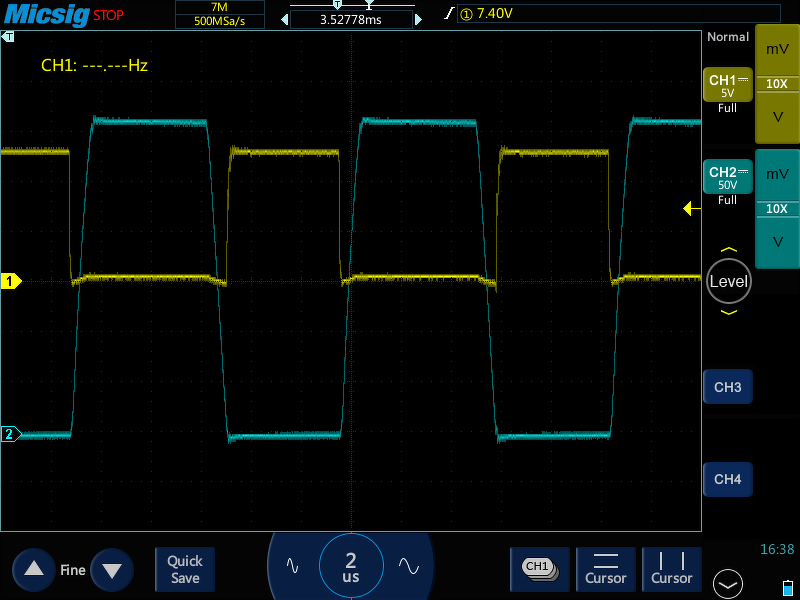Image resolution: width=800 pixels, height=600 pixels.
Task: Expand the bottom menu chevron
Action: (728, 584)
